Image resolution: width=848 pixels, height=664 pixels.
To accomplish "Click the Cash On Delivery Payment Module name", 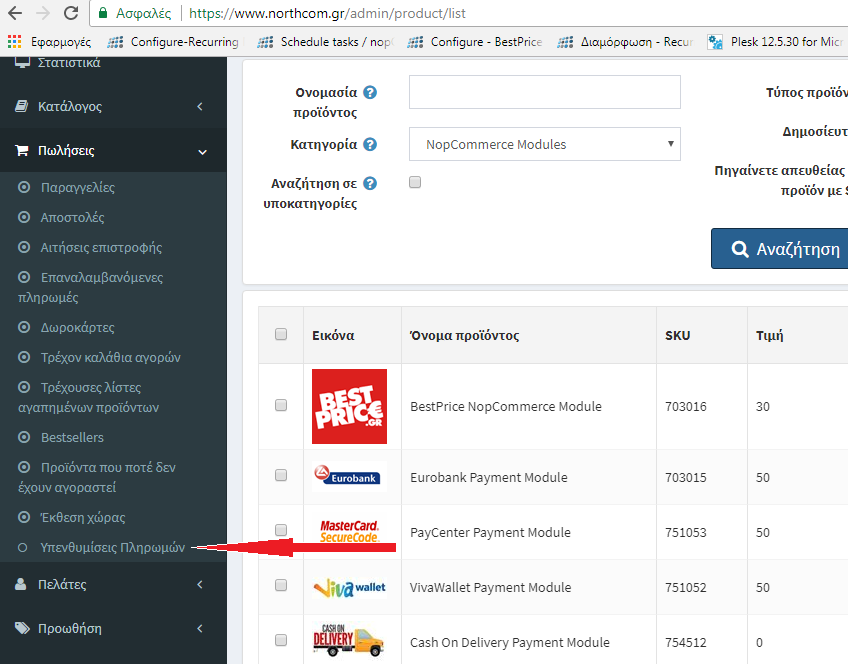I will click(x=509, y=642).
